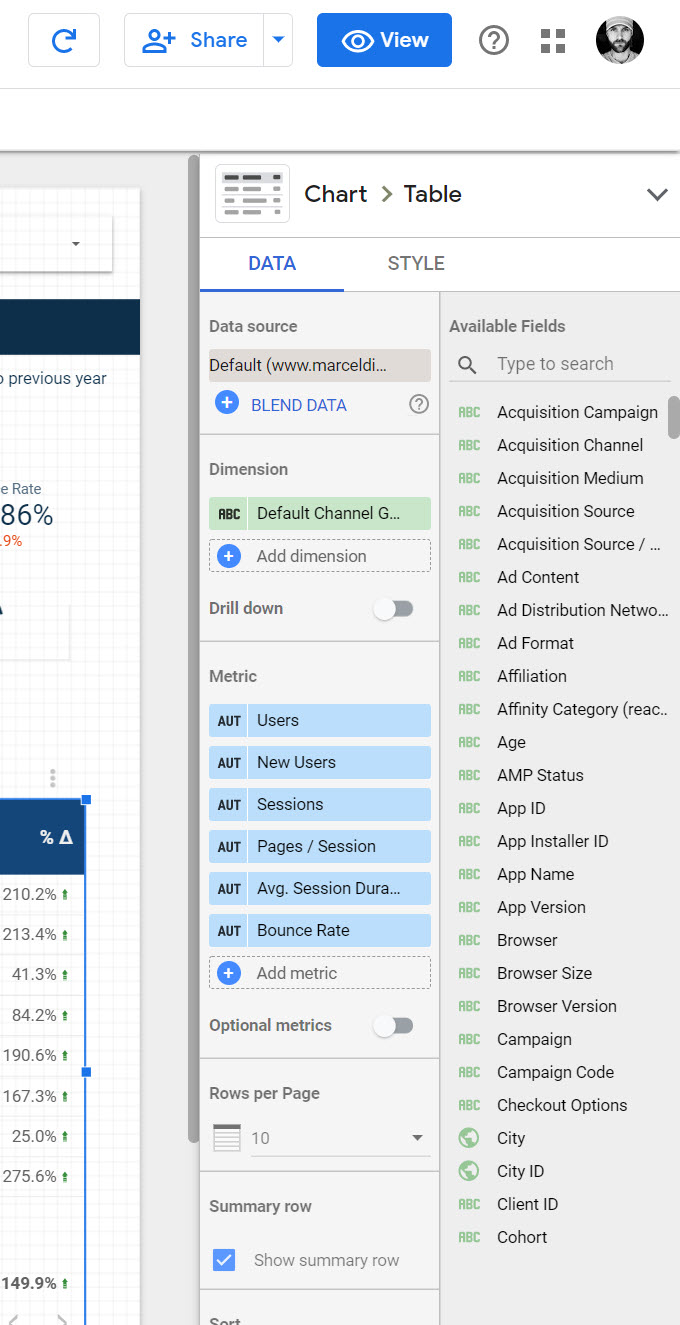
Task: Toggle the Drill down switch
Action: 393,608
